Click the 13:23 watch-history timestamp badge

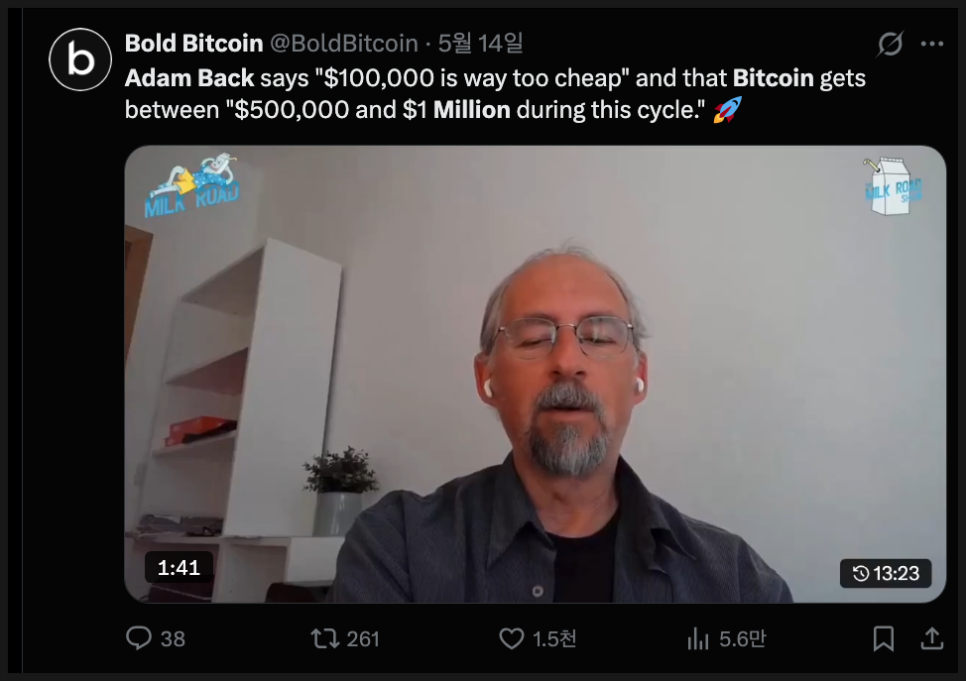click(885, 573)
